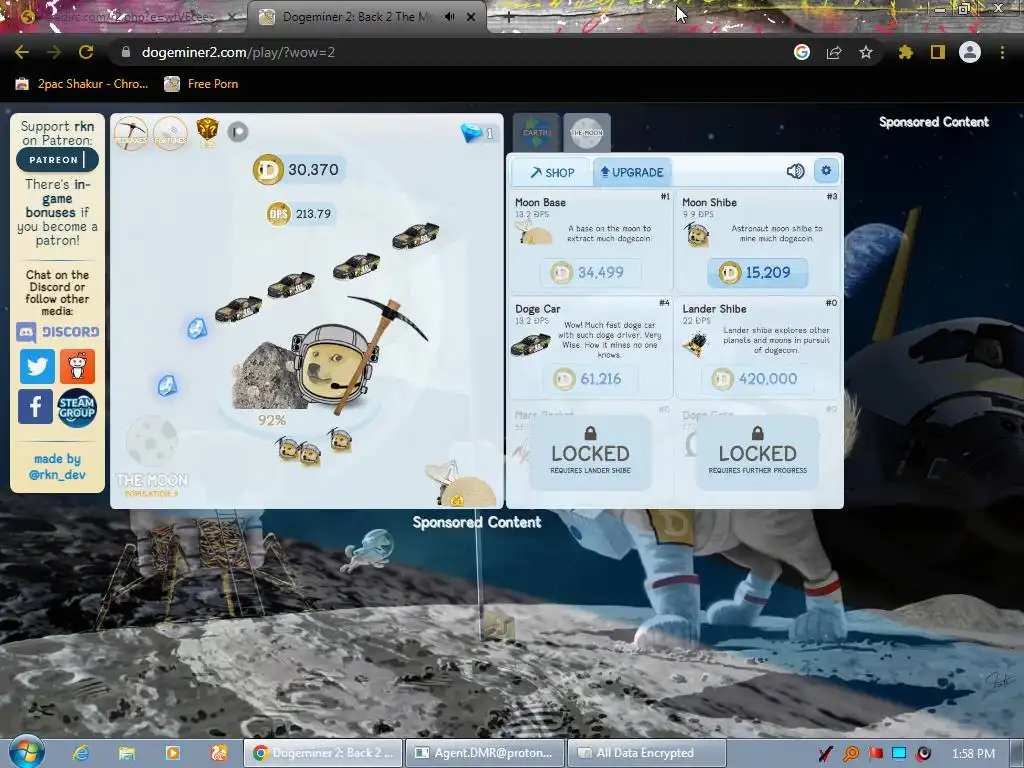
Task: Collect the lower floating blue crystal
Action: (167, 385)
